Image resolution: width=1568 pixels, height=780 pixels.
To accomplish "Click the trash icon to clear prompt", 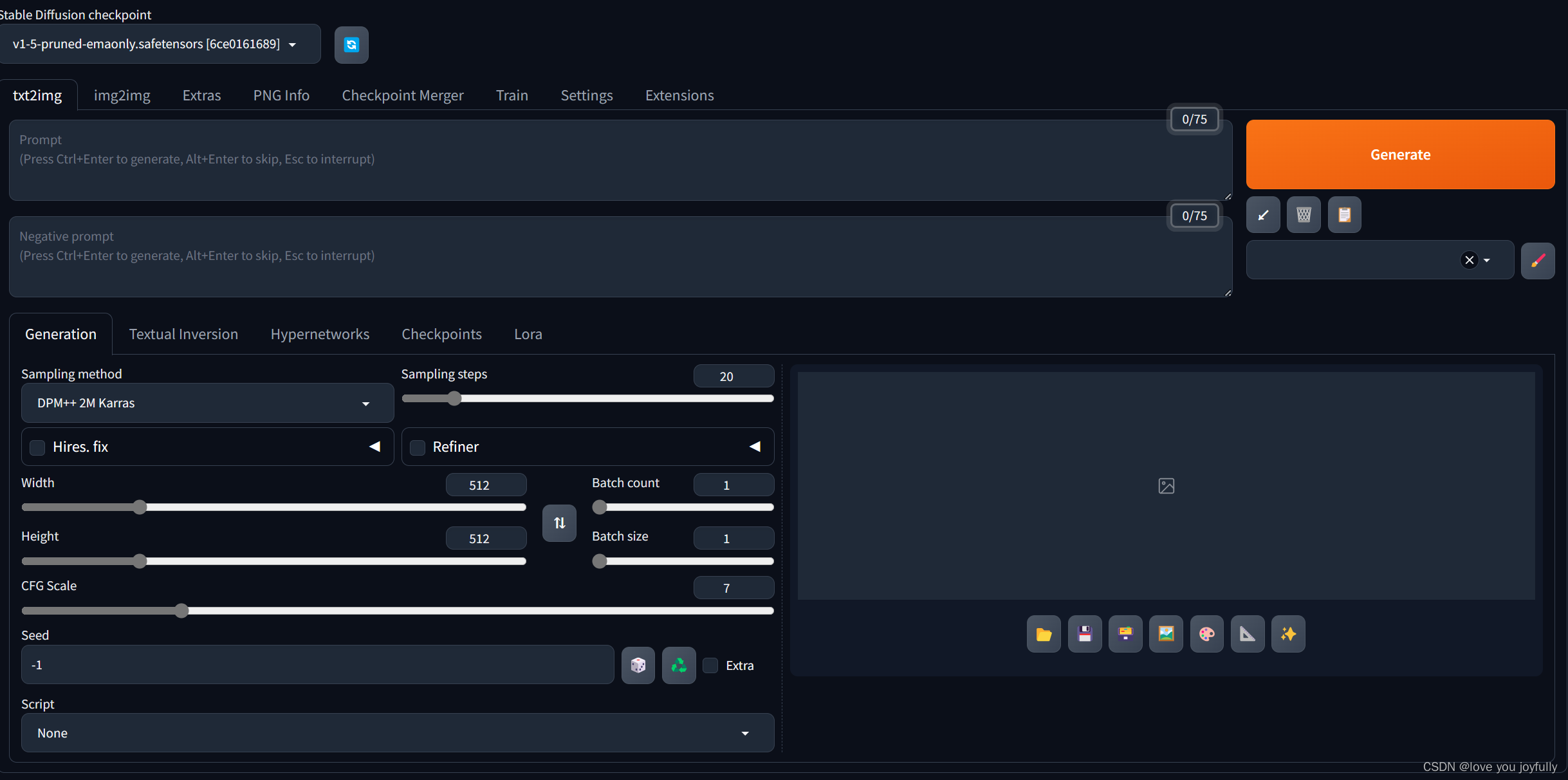I will pyautogui.click(x=1304, y=215).
